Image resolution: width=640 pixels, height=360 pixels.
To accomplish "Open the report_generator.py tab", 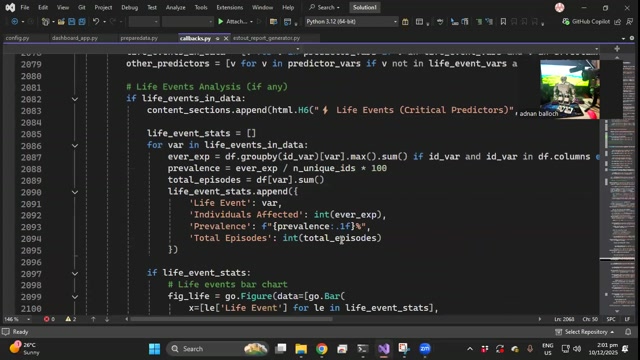I will tap(267, 38).
